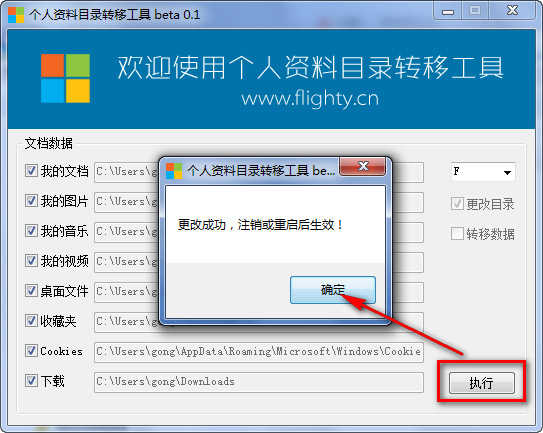Toggle the 收藏夹 checkbox
Viewport: 543px width, 433px height.
tap(31, 321)
